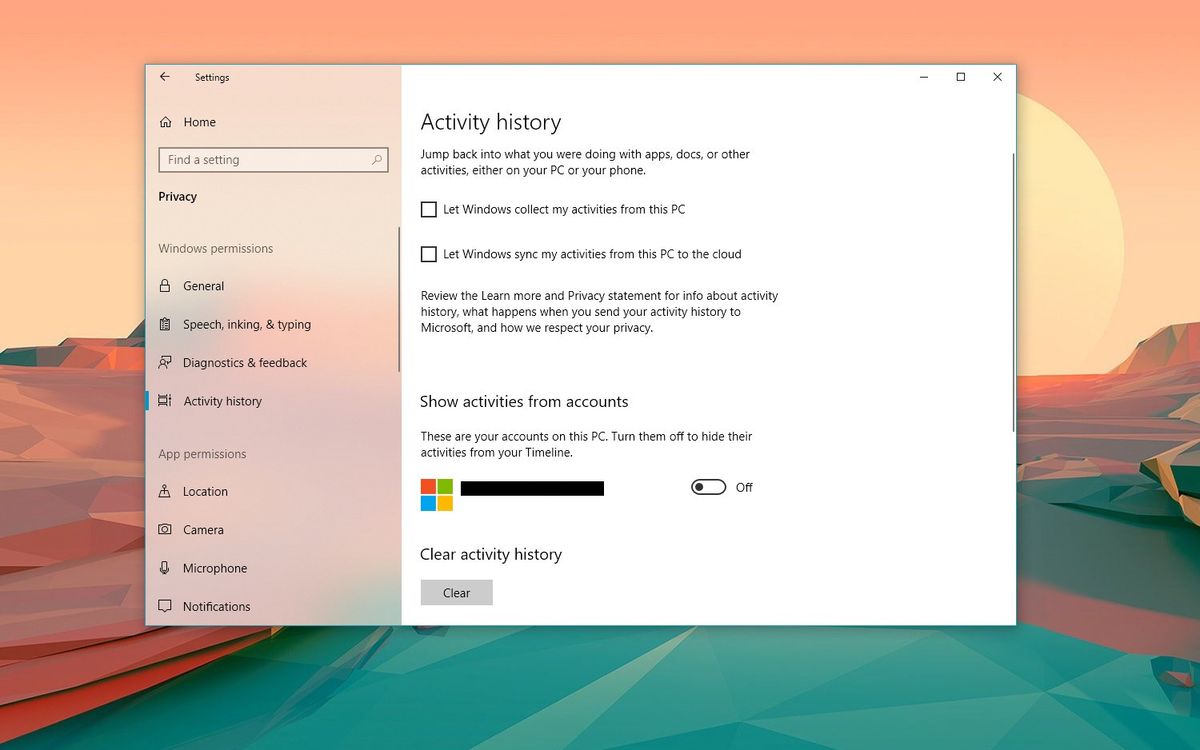
Task: Select the Home icon in sidebar
Action: pos(166,121)
